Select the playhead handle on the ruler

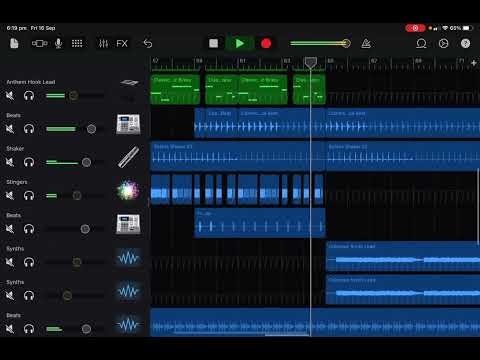[x=311, y=62]
